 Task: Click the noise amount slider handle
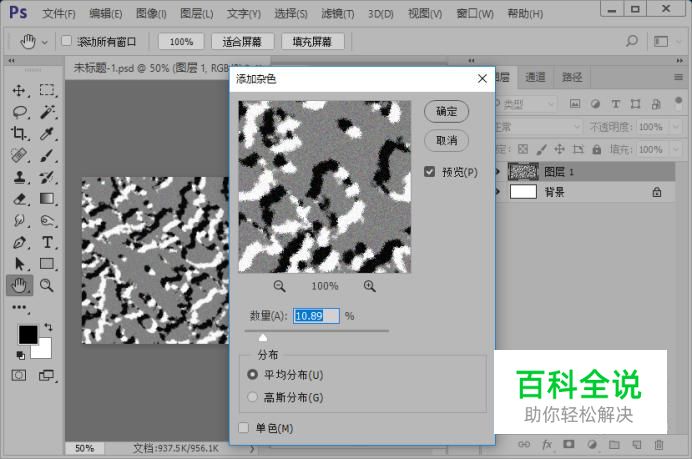263,338
